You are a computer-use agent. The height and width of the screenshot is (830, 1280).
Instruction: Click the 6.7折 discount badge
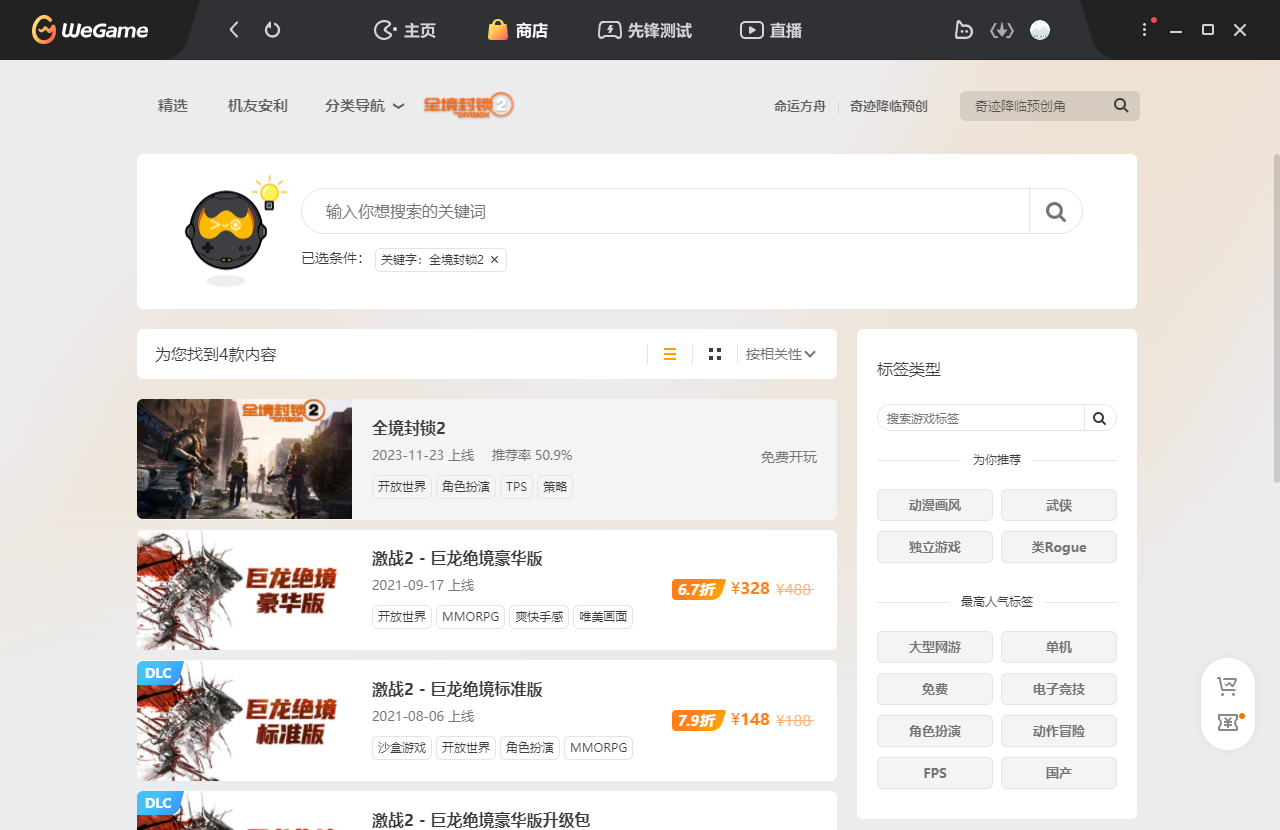click(698, 589)
